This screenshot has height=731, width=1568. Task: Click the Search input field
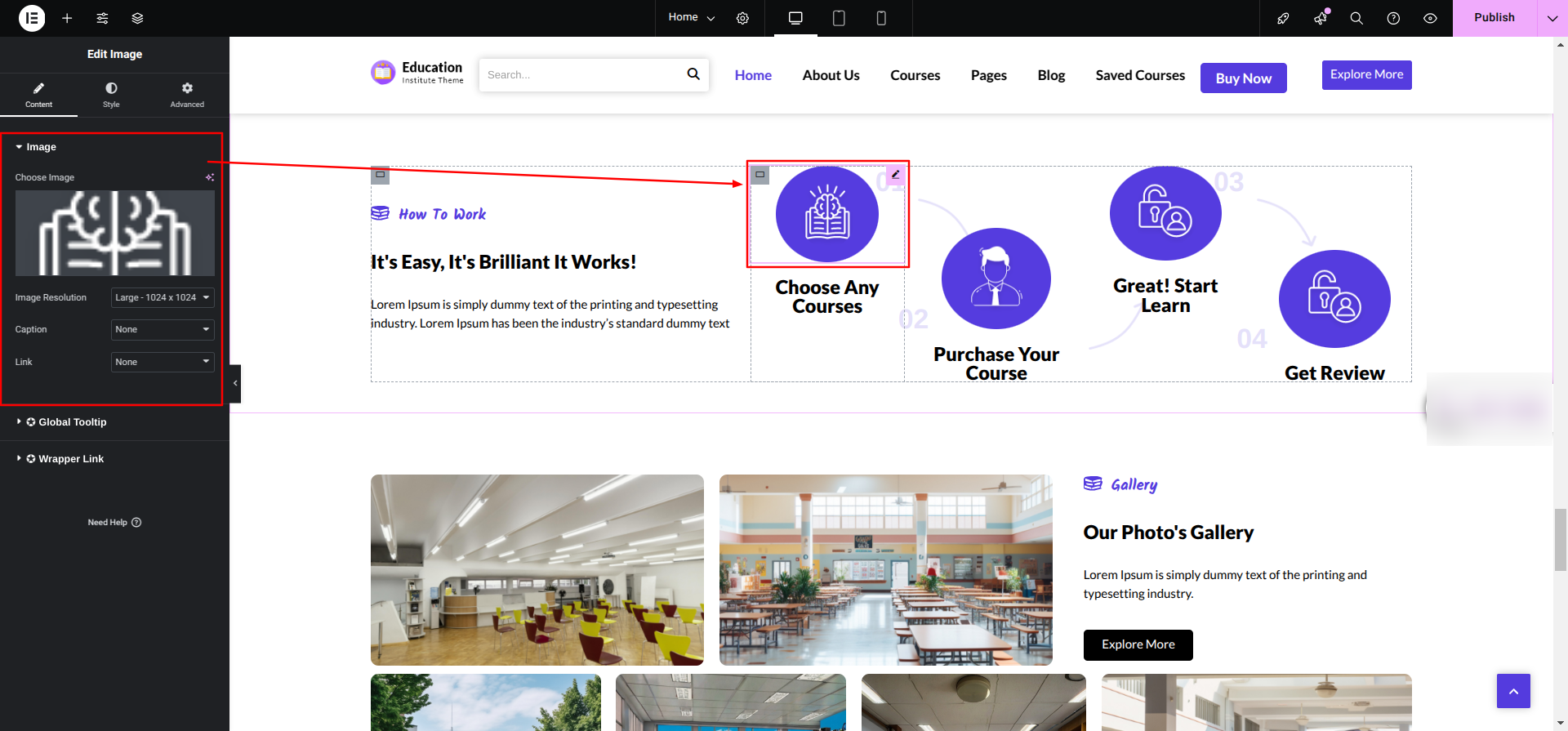point(581,74)
